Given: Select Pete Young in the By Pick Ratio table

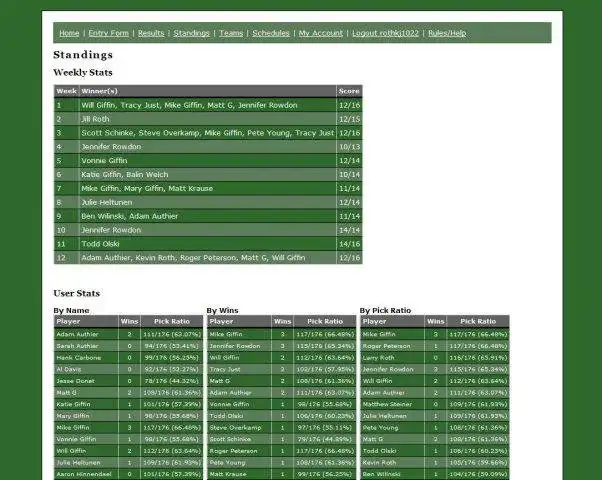Looking at the screenshot, I should coord(380,427).
